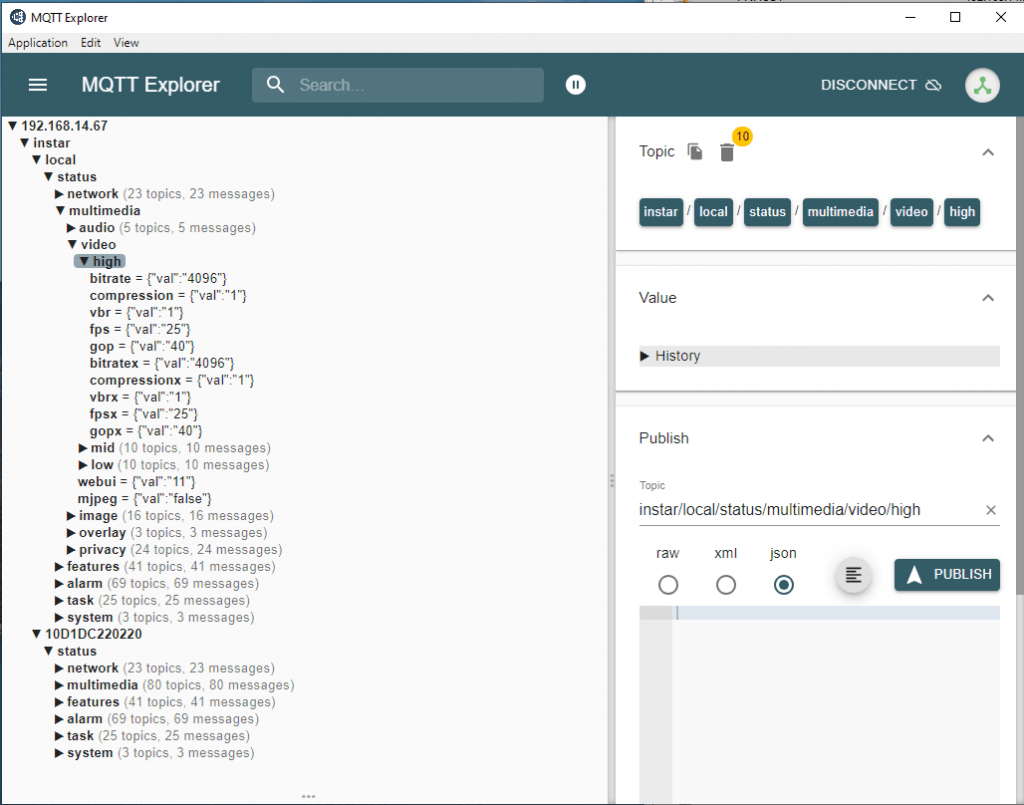Expand the mid video topic node
1024x805 pixels.
tap(83, 448)
